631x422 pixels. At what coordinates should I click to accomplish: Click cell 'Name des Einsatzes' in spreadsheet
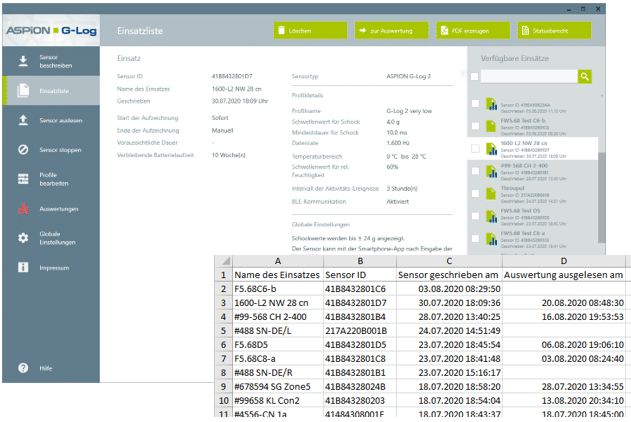(x=278, y=275)
